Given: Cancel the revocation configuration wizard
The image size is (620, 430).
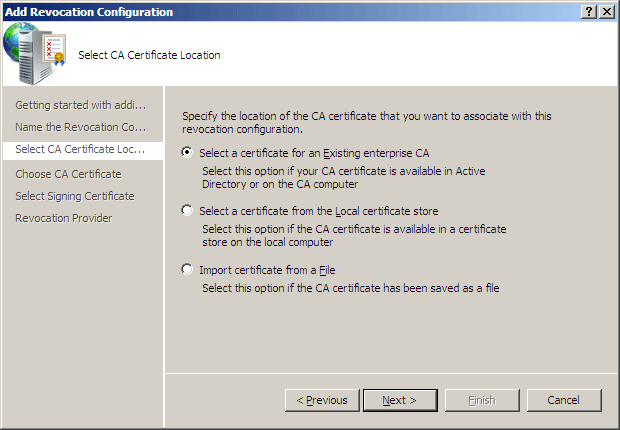Looking at the screenshot, I should point(564,400).
